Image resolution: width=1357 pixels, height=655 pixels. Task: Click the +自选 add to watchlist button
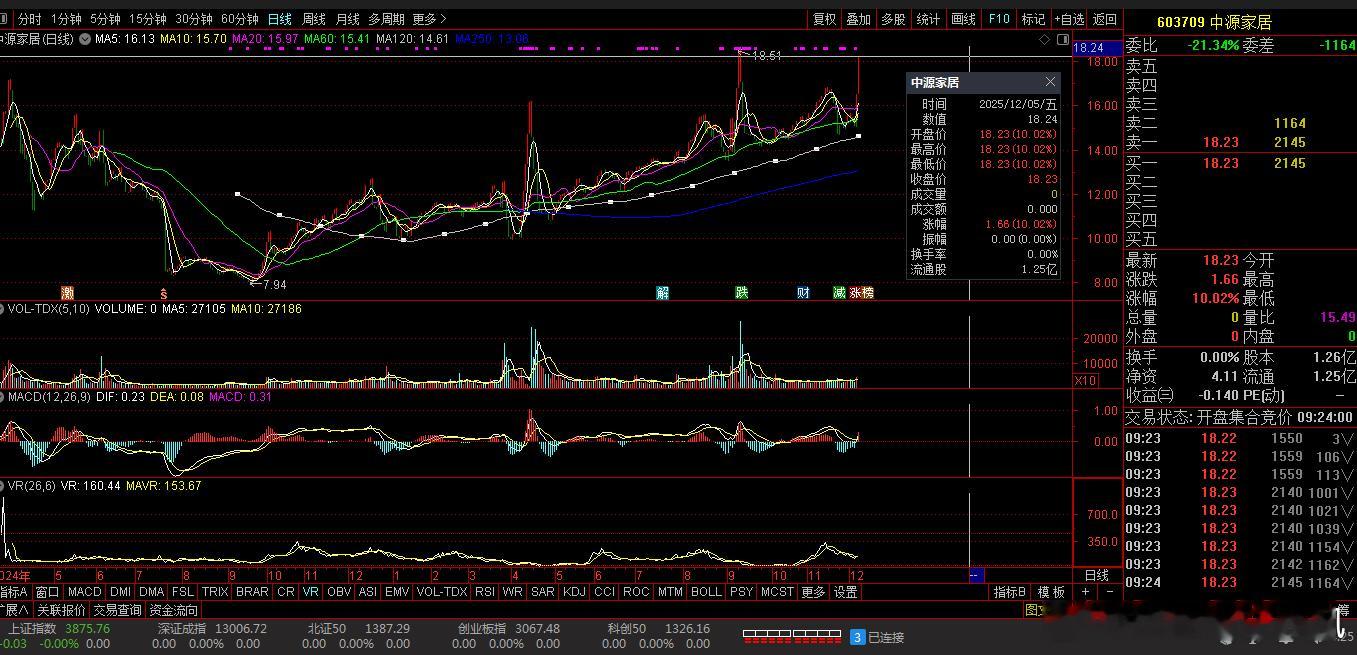pos(1068,19)
